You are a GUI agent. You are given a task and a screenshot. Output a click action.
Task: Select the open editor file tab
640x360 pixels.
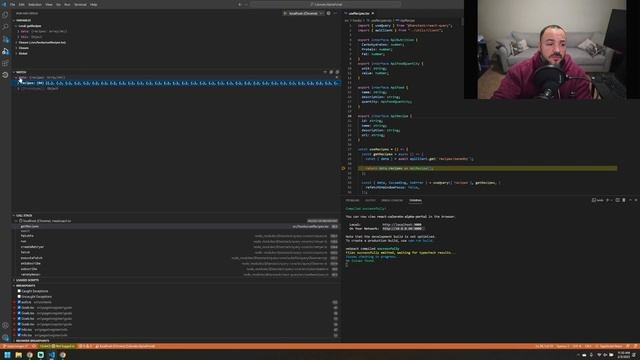click(360, 13)
